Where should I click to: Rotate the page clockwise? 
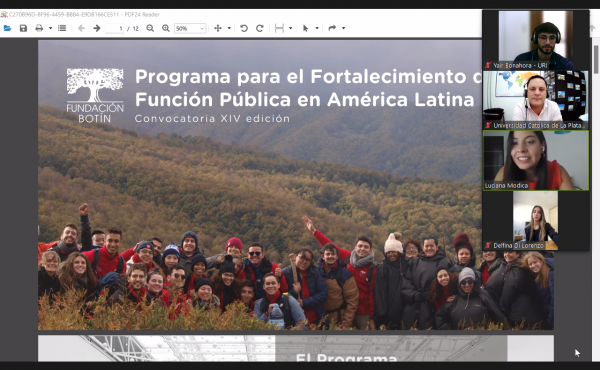(259, 28)
